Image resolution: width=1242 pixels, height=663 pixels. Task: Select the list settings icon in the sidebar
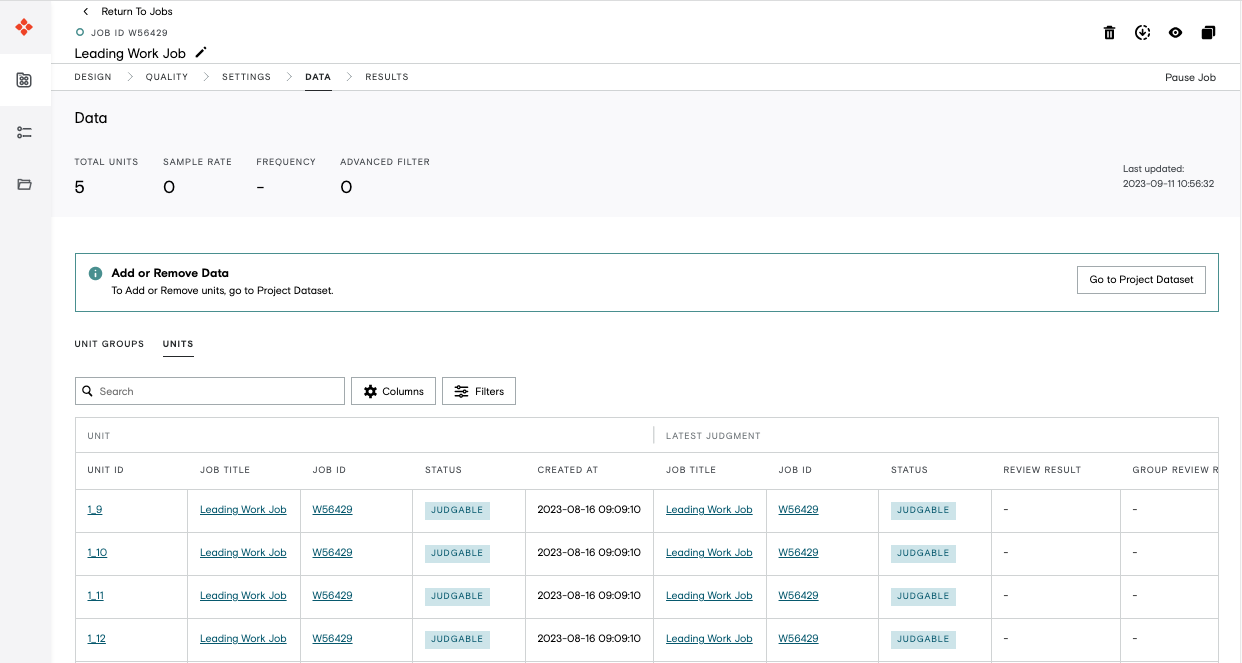pyautogui.click(x=24, y=131)
